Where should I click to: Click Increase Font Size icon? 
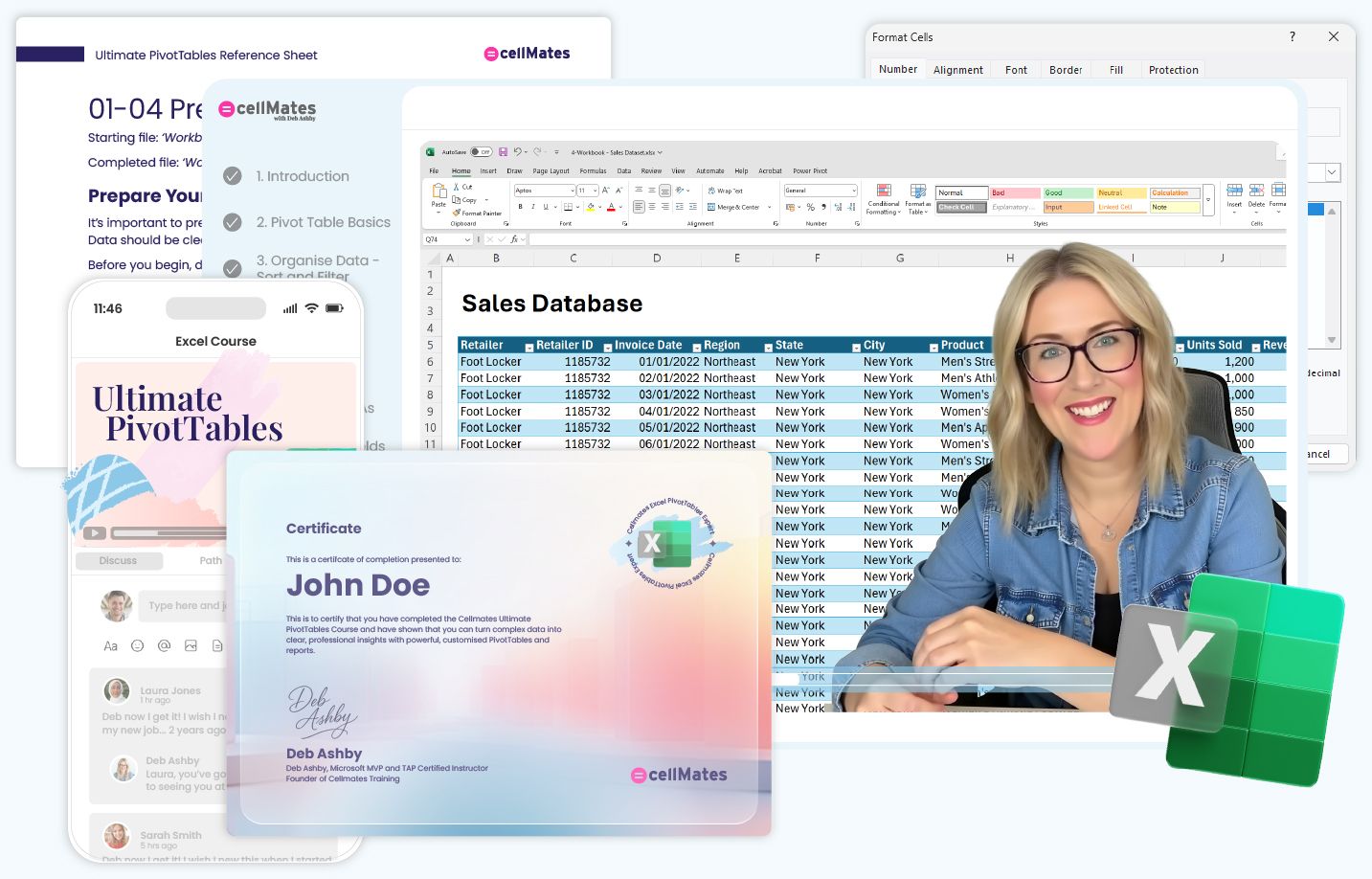point(605,191)
